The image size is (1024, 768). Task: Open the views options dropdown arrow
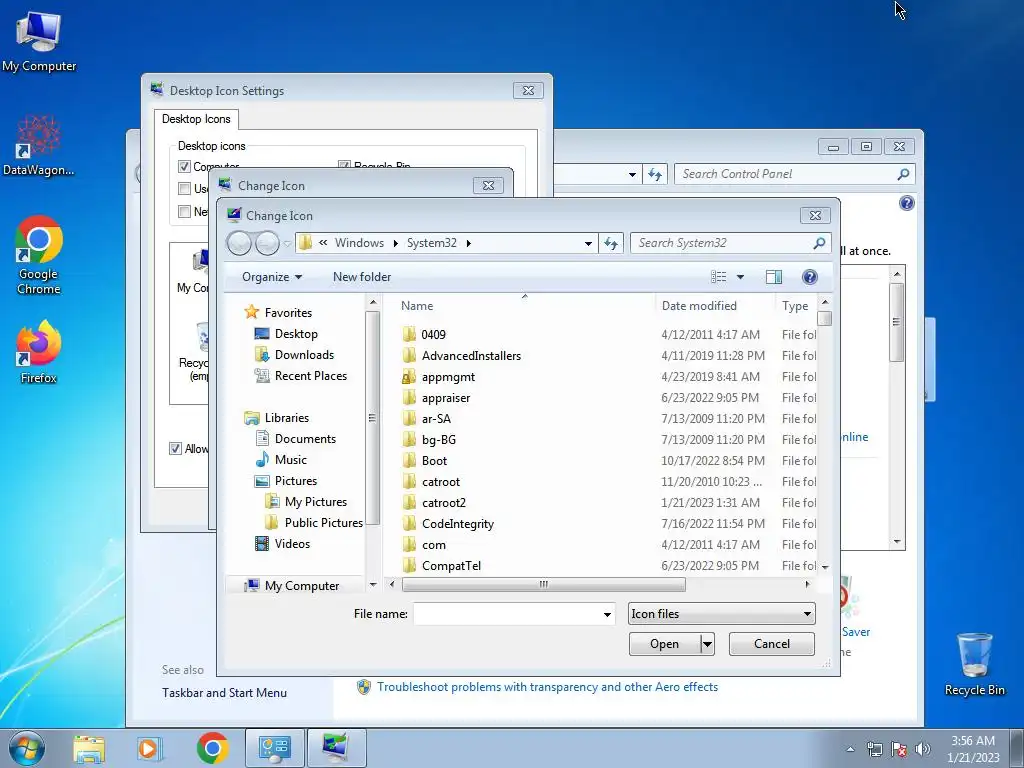741,277
